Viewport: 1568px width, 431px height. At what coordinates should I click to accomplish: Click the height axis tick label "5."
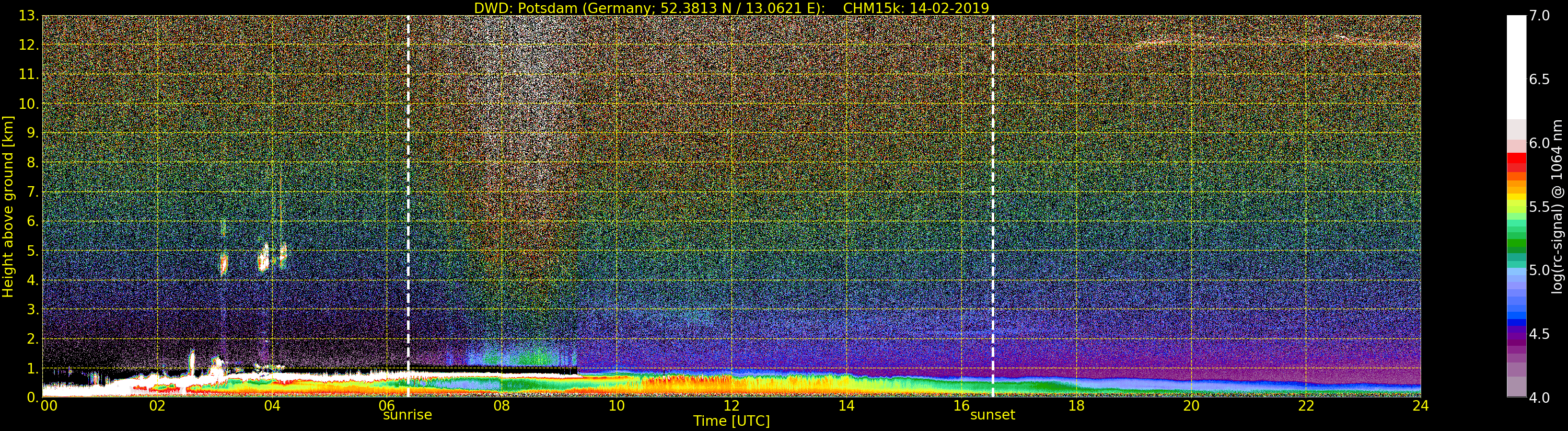pyautogui.click(x=32, y=251)
